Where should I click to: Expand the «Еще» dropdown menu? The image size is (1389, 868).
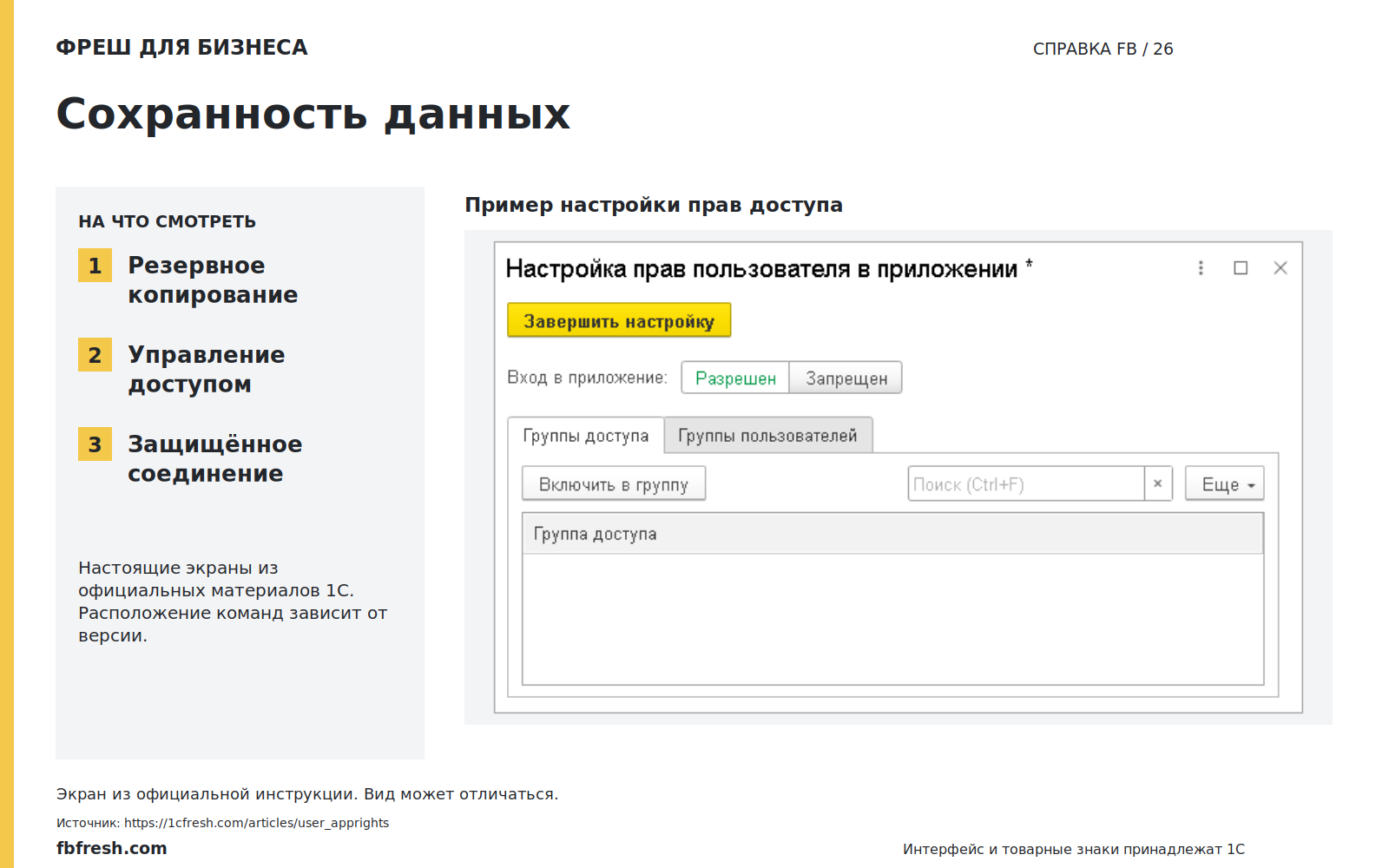point(1225,483)
